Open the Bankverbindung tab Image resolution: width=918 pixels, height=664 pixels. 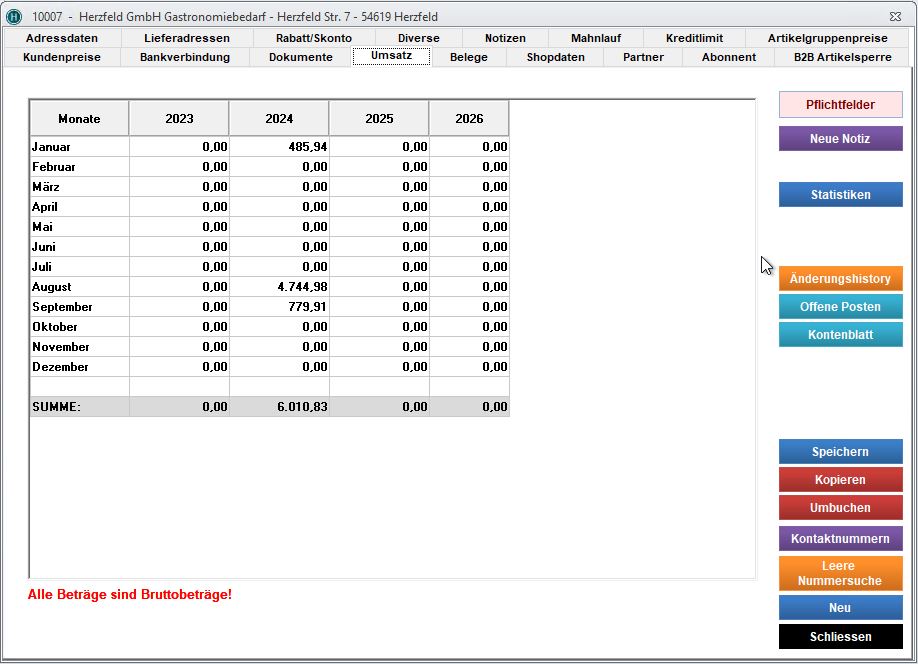click(185, 57)
